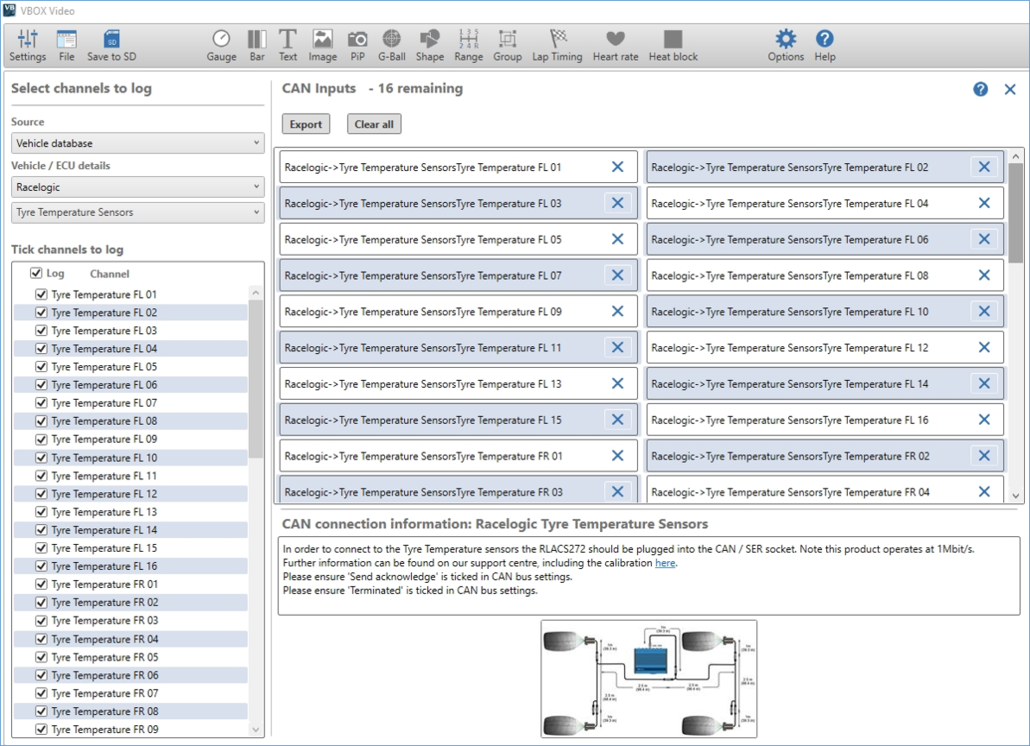The image size is (1030, 746).
Task: Remove CAN input FR 02
Action: click(984, 456)
